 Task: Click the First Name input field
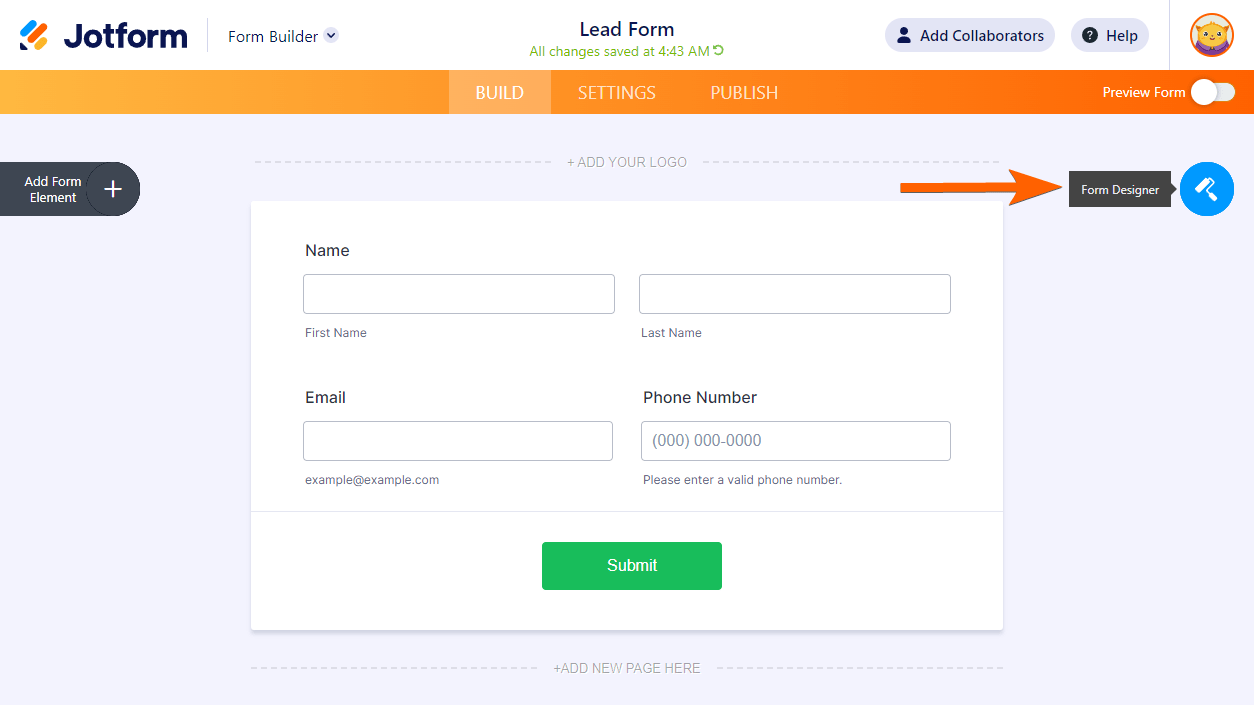[x=459, y=294]
